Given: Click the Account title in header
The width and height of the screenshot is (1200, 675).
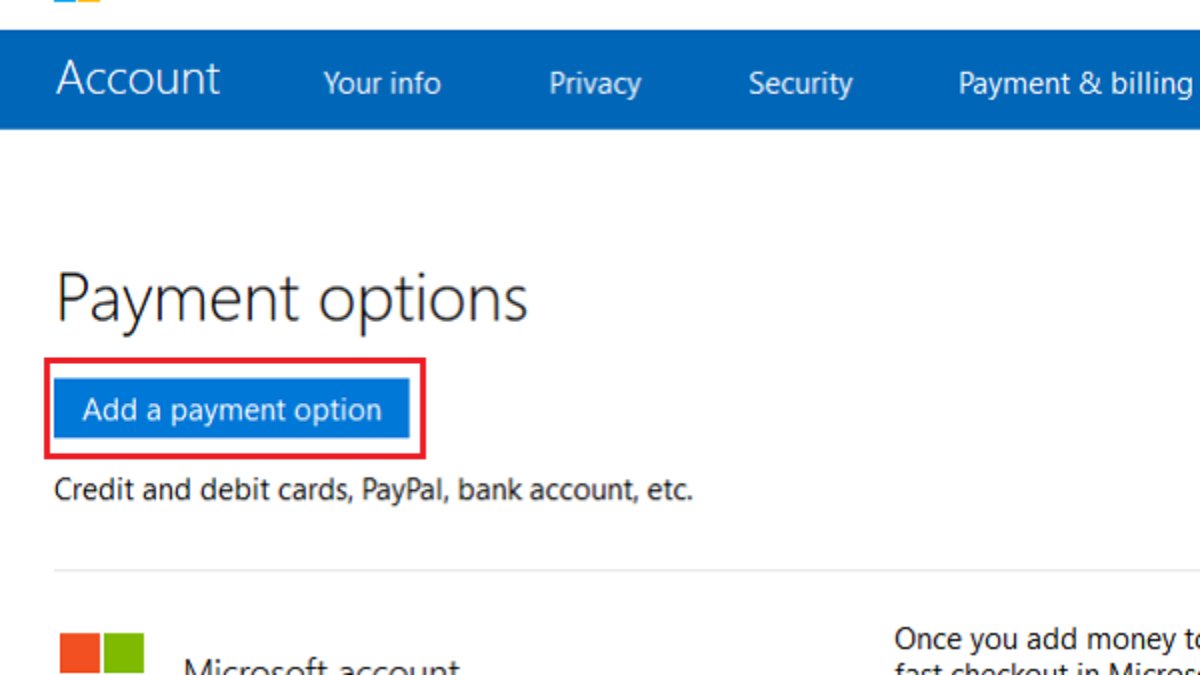Looking at the screenshot, I should (x=138, y=79).
